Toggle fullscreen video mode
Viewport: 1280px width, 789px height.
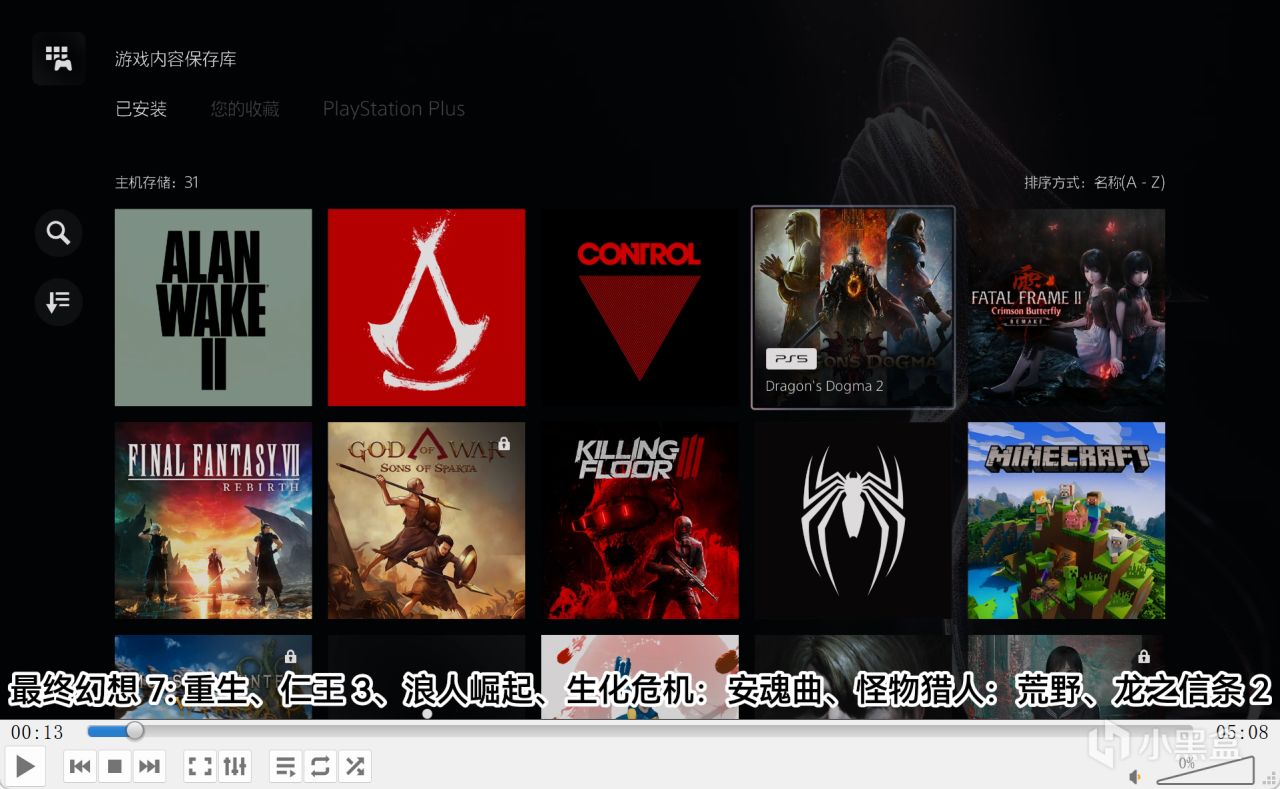(201, 767)
